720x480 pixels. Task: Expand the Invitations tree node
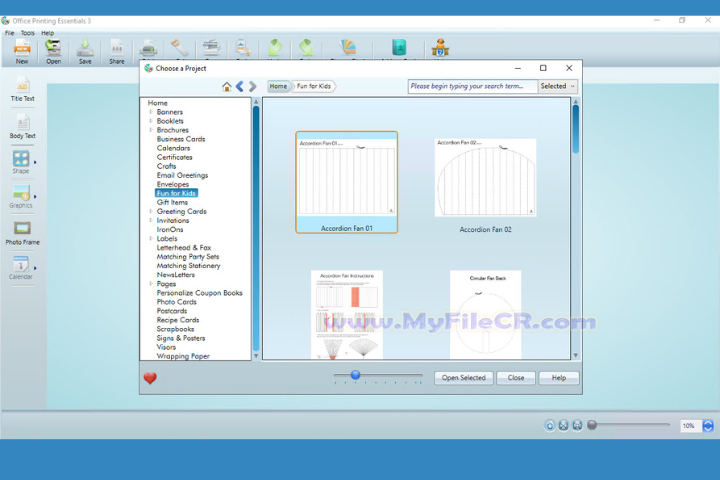151,220
